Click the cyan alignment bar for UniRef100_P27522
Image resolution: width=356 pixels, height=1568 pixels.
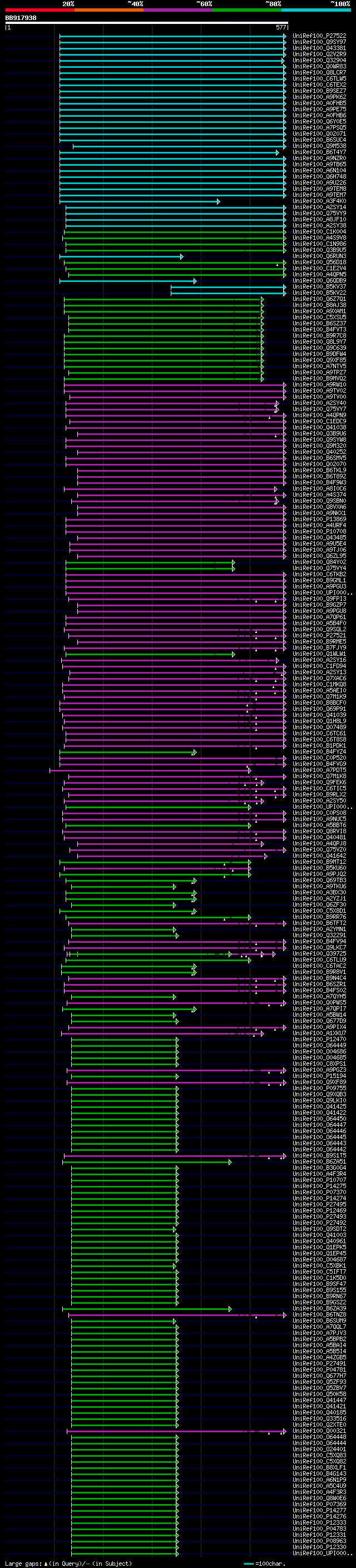[x=173, y=37]
